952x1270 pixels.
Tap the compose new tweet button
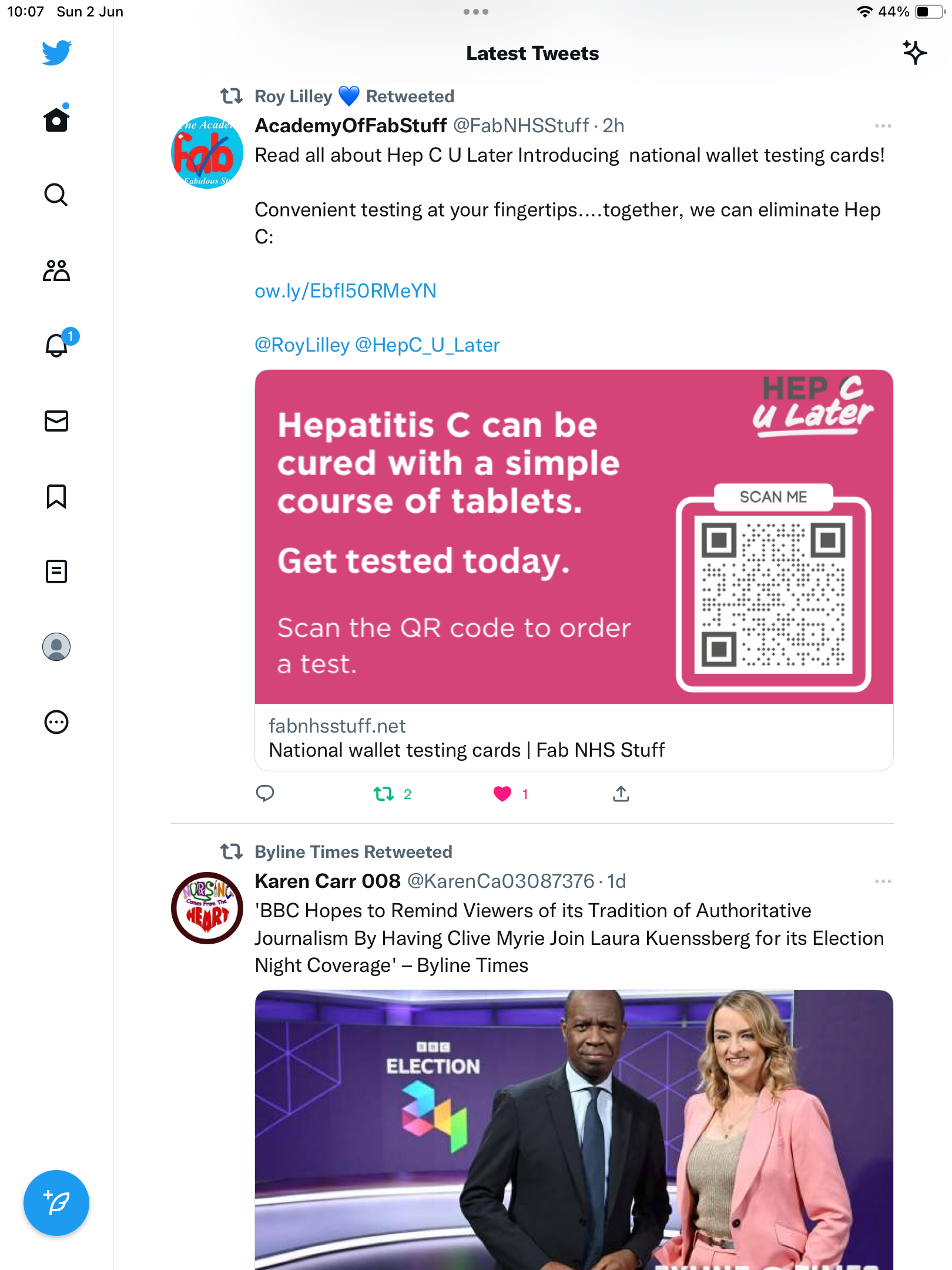[x=56, y=1203]
